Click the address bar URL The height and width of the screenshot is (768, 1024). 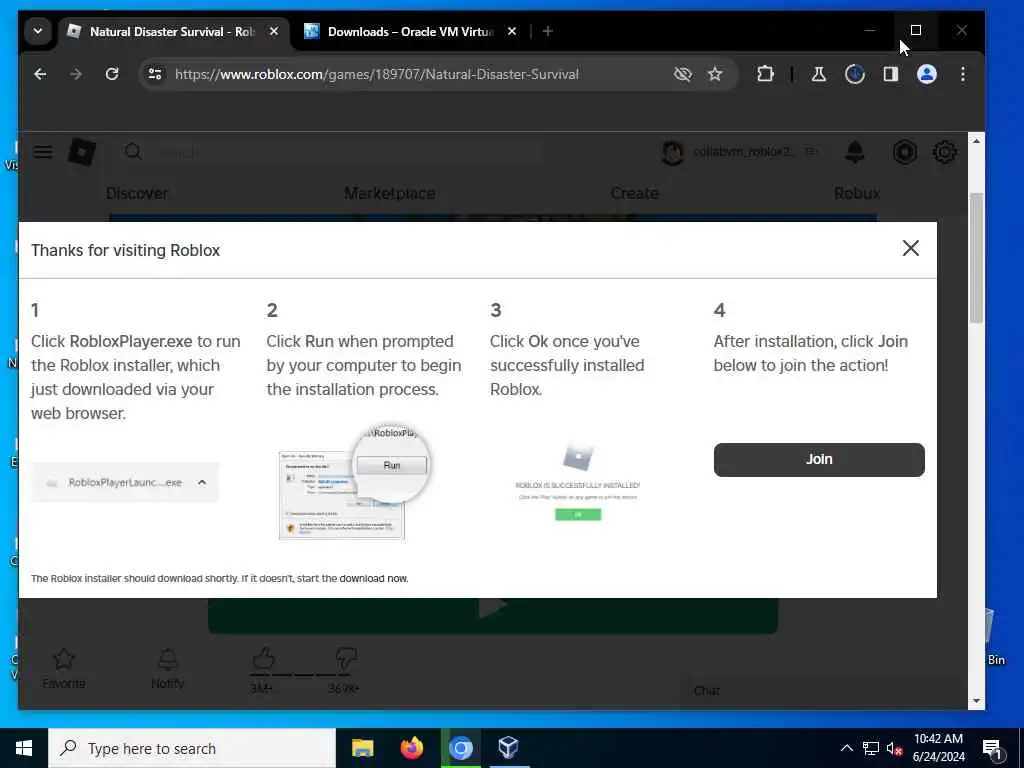point(377,74)
